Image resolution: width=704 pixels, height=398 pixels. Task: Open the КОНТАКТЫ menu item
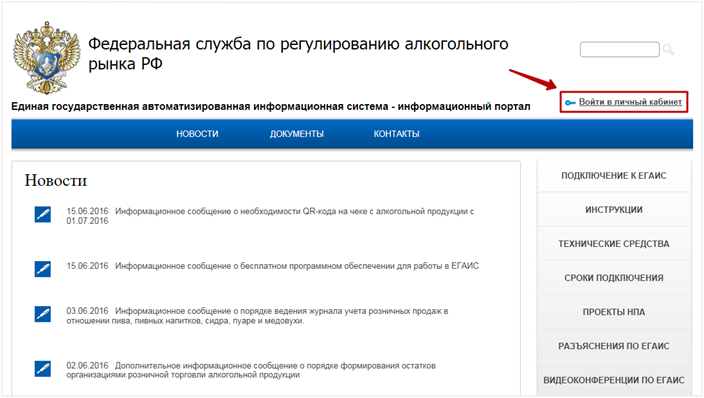[x=396, y=134]
